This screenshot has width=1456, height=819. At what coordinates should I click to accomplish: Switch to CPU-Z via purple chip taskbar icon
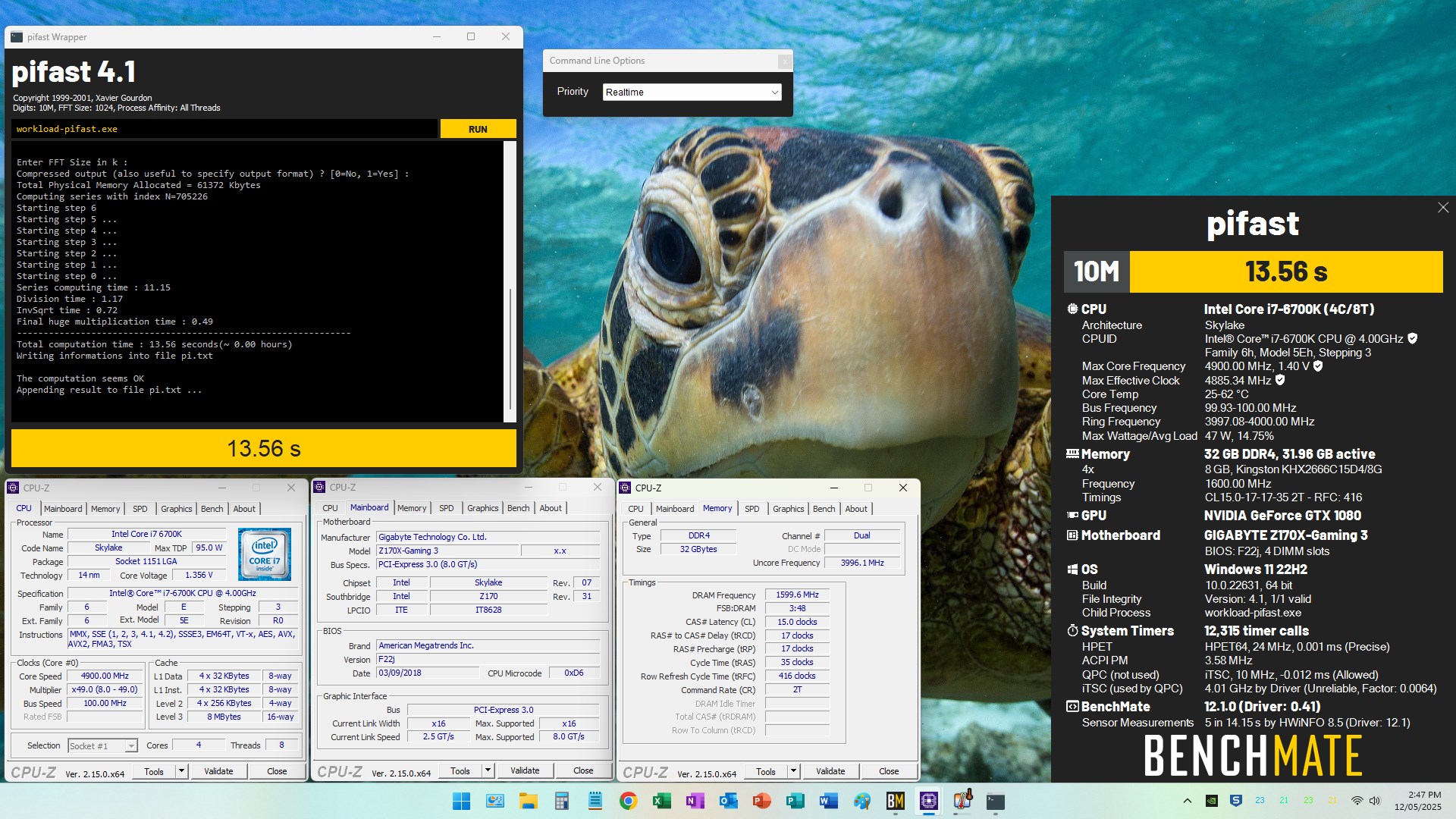point(928,801)
